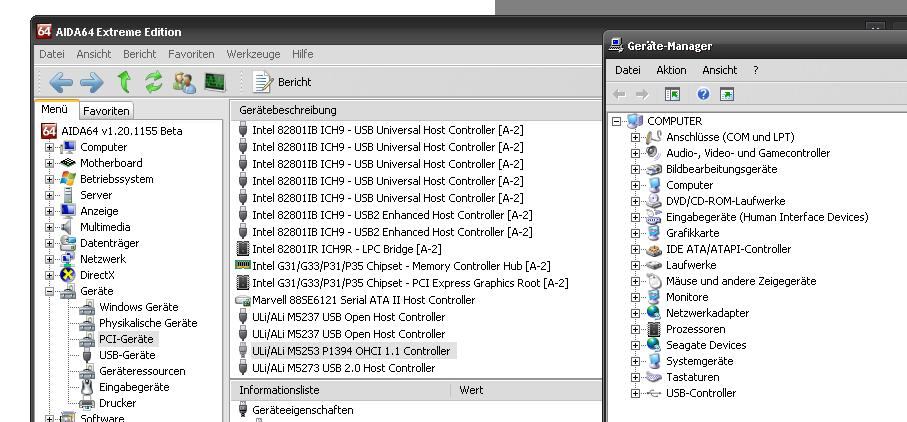
Task: Select PCI-Geräte in the tree
Action: (x=126, y=339)
